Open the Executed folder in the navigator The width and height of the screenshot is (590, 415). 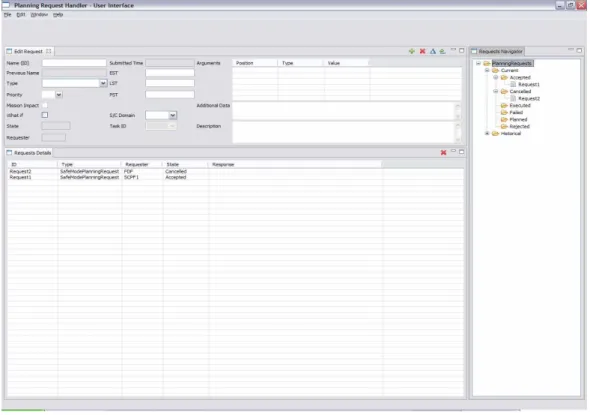click(515, 105)
